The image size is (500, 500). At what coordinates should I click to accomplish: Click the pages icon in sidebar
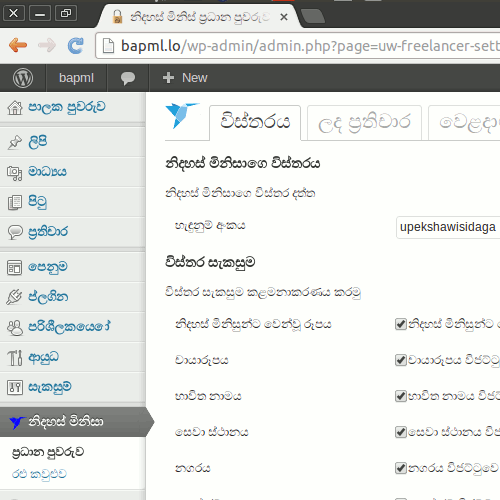pyautogui.click(x=15, y=202)
